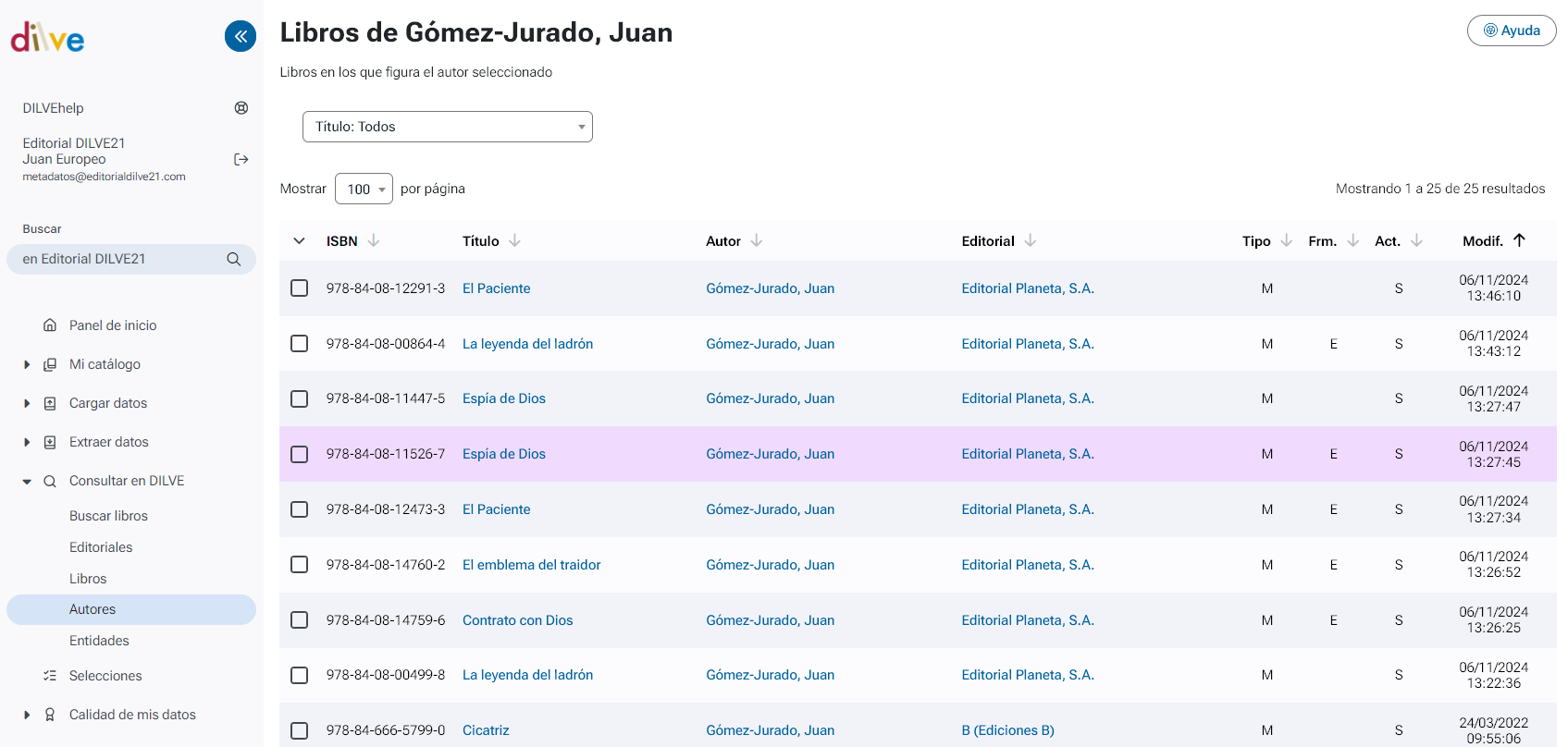Select checkbox for ISBN 978-84-08-00499-8

coord(300,675)
